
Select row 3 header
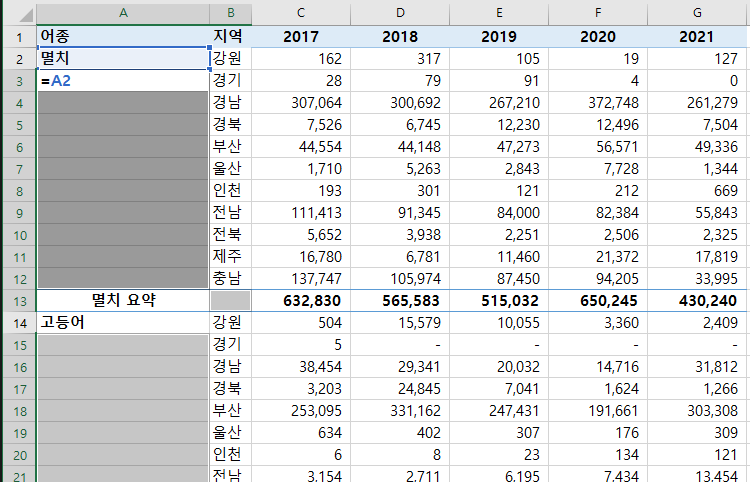click(x=20, y=81)
